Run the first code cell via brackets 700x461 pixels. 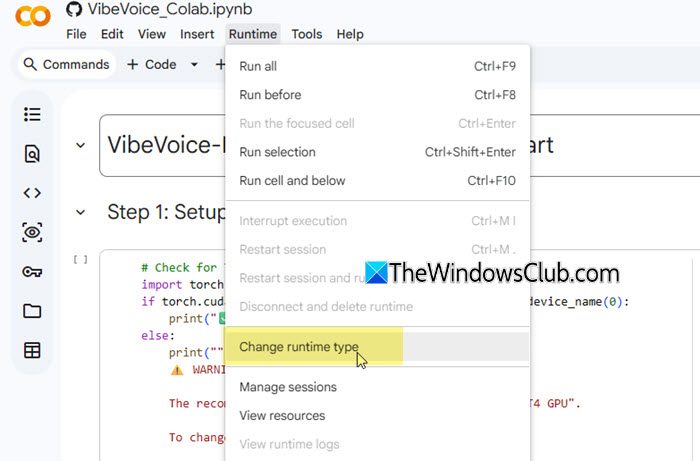80,260
